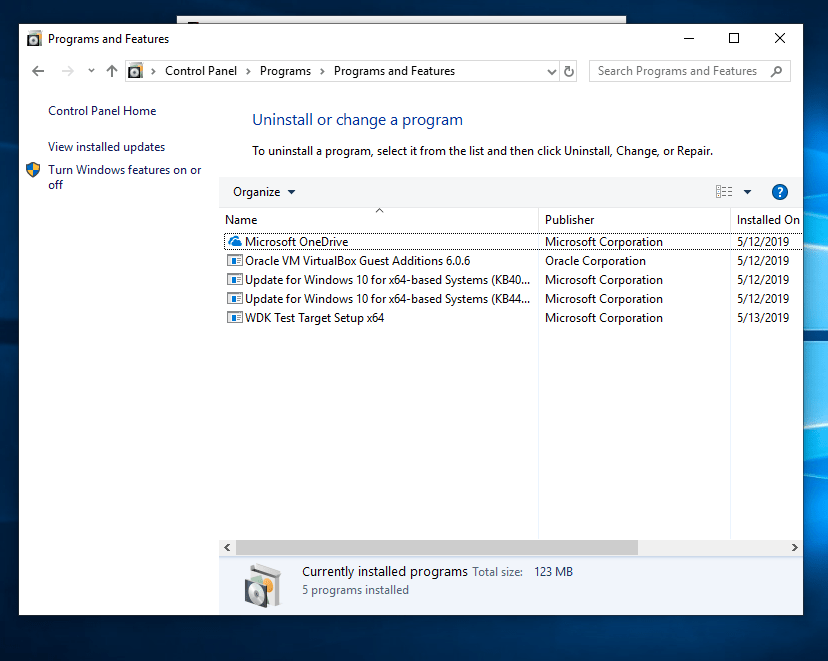828x661 pixels.
Task: Select the Microsoft OneDrive program row
Action: (x=513, y=242)
